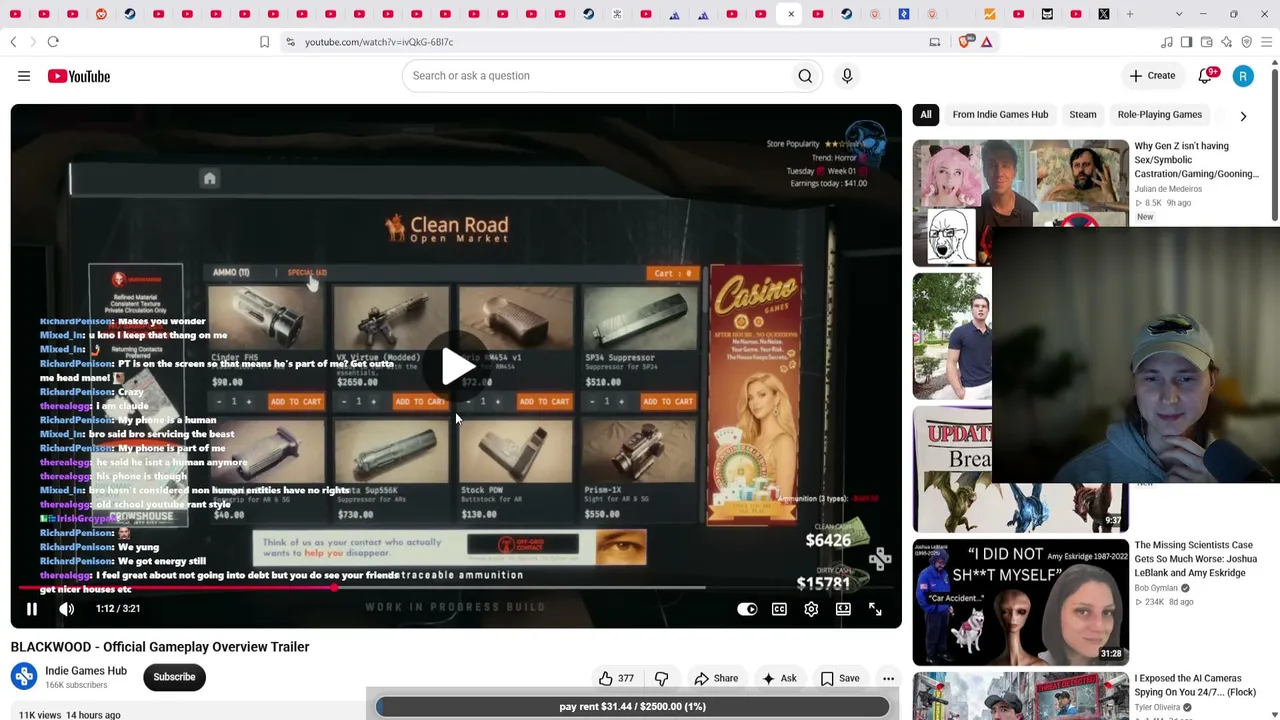The width and height of the screenshot is (1280, 720).
Task: Like this video
Action: point(616,679)
